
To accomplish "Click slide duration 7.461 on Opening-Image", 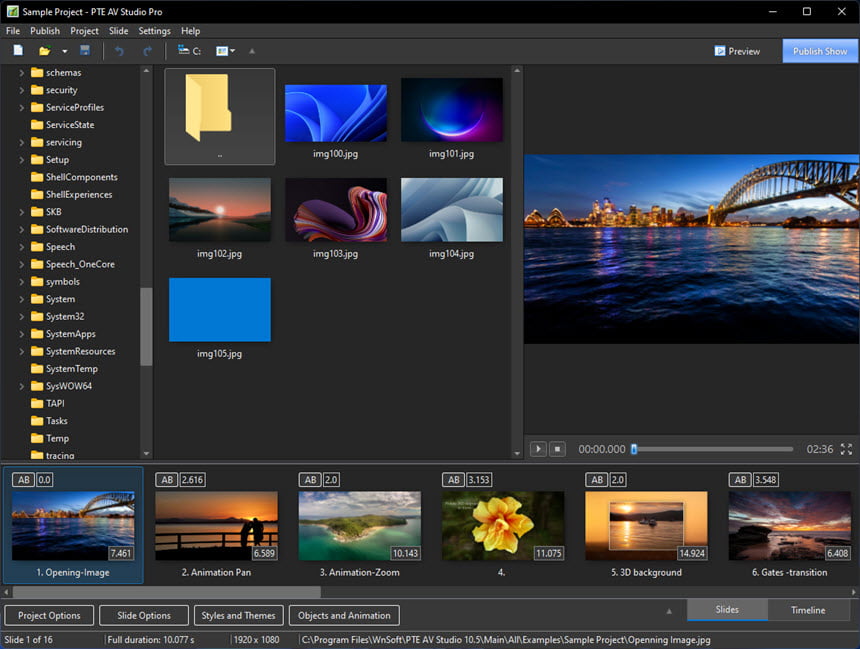I will pos(121,553).
